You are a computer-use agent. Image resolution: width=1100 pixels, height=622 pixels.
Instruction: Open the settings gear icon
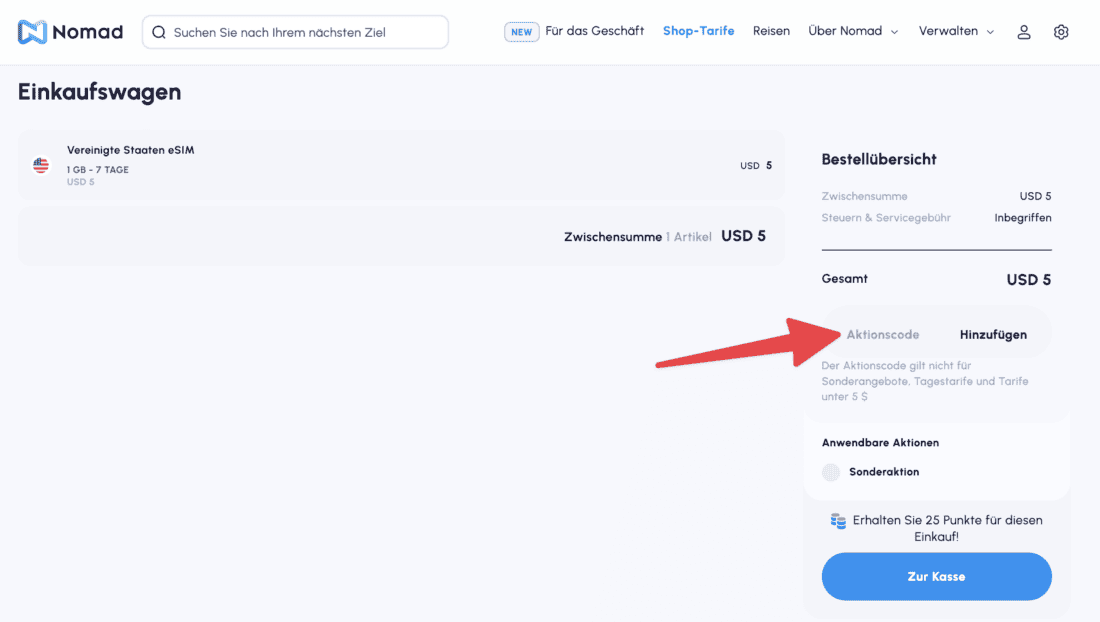1061,32
